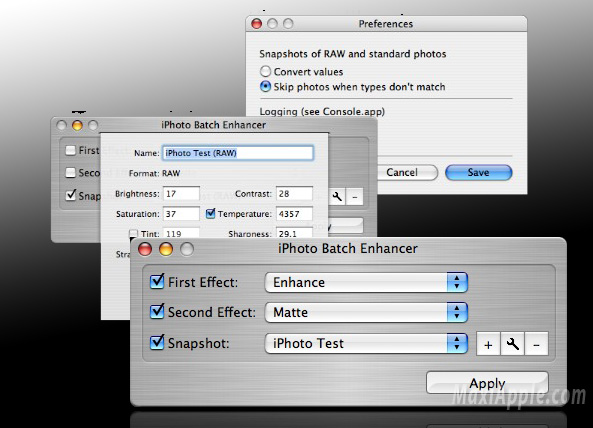This screenshot has height=428, width=593.
Task: Click the Temperature field showing 4357
Action: (294, 214)
